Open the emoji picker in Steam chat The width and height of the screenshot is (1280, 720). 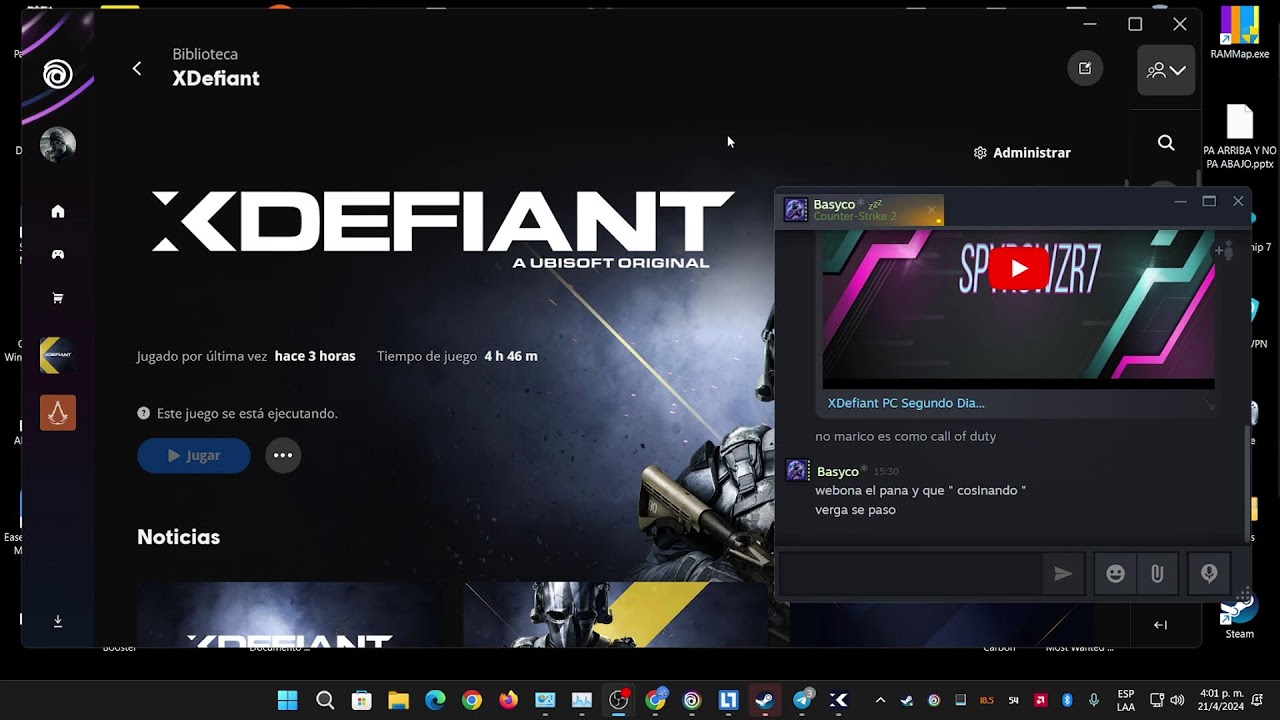tap(1115, 574)
